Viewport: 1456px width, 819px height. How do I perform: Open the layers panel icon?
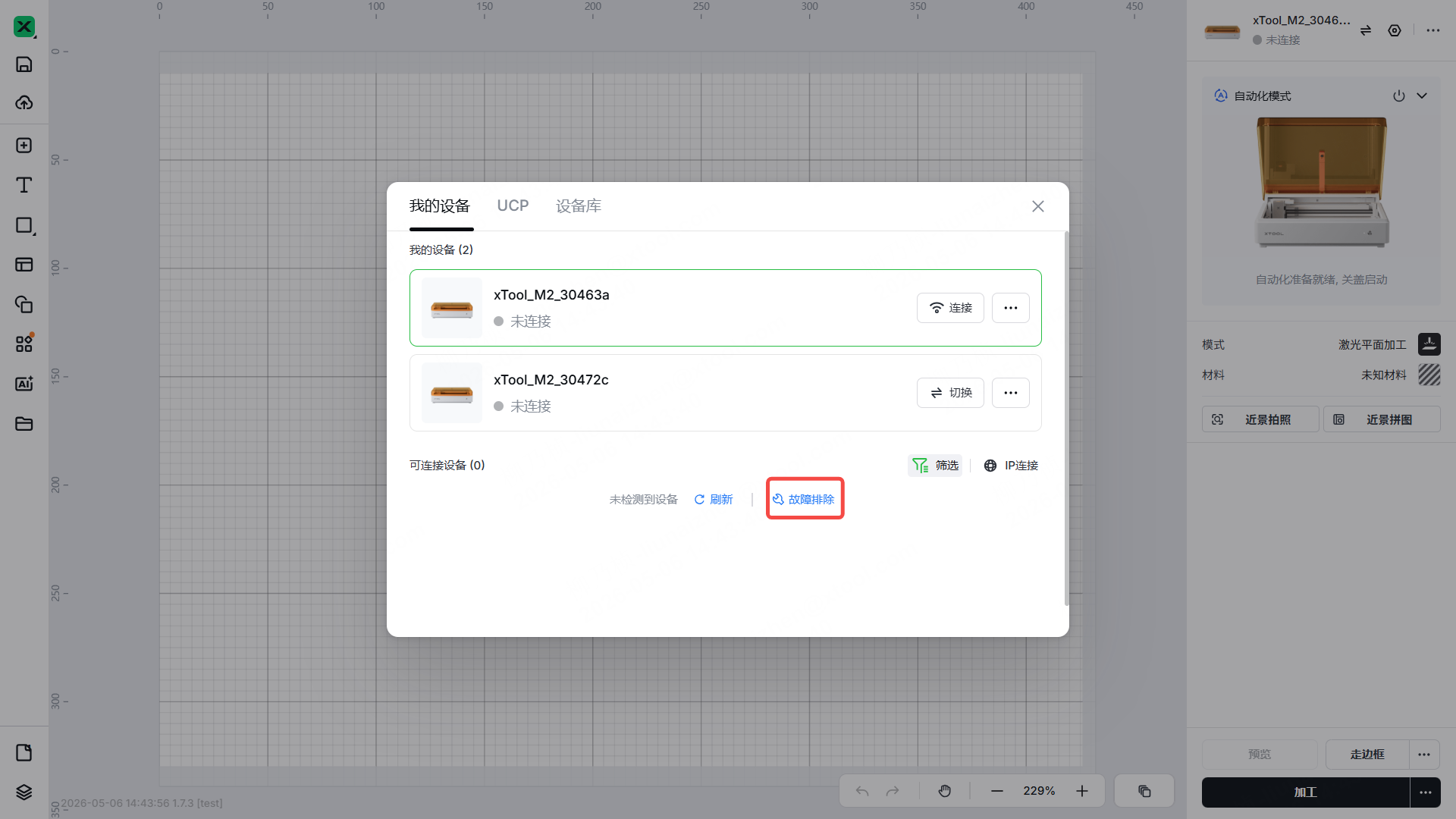click(24, 792)
